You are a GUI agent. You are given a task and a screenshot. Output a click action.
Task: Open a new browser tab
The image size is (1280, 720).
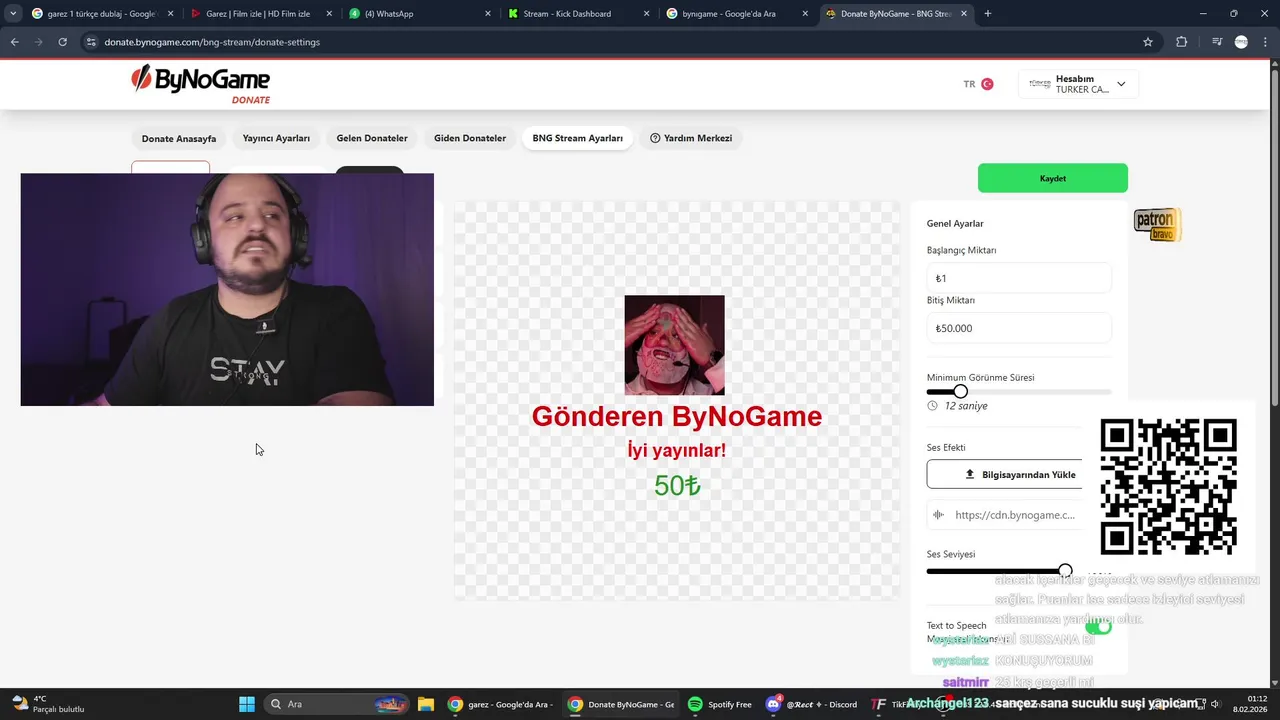pyautogui.click(x=987, y=14)
